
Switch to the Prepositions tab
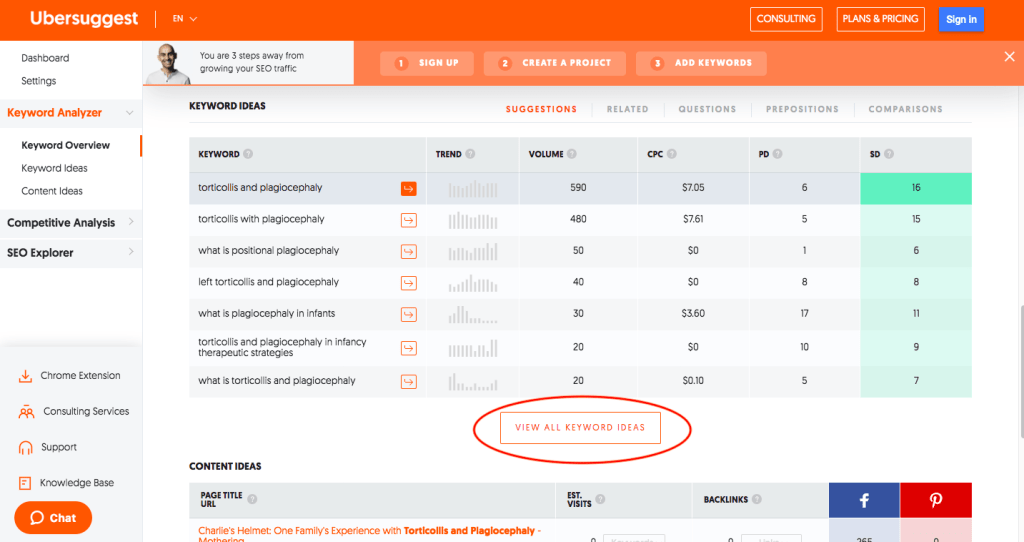tap(802, 109)
